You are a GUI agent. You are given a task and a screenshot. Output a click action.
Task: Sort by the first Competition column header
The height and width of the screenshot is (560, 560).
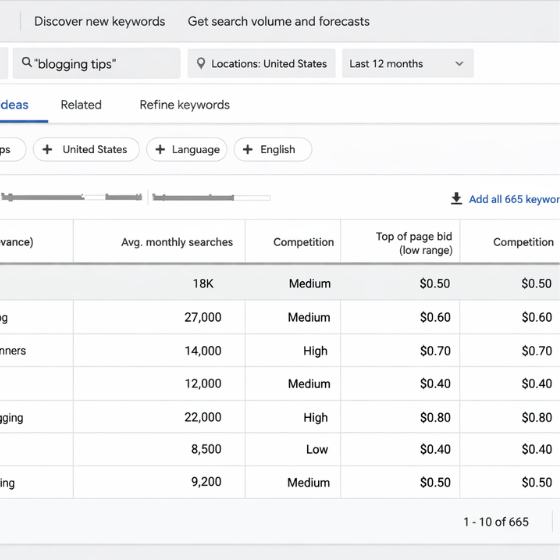coord(304,242)
